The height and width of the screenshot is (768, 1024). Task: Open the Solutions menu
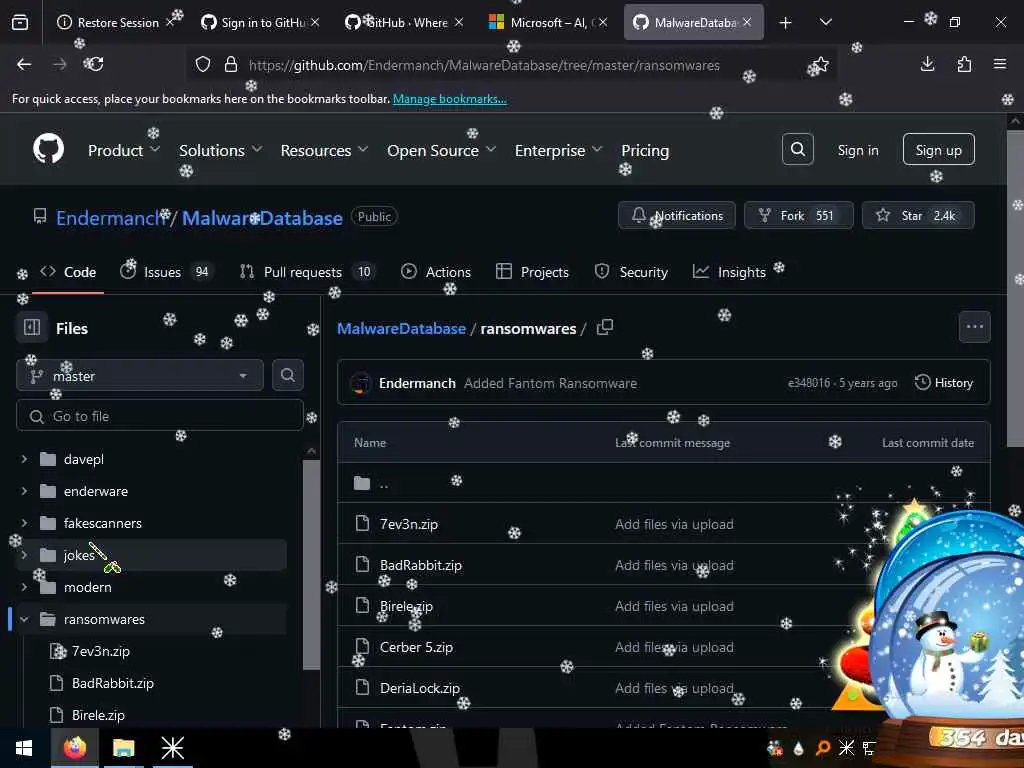pos(221,150)
